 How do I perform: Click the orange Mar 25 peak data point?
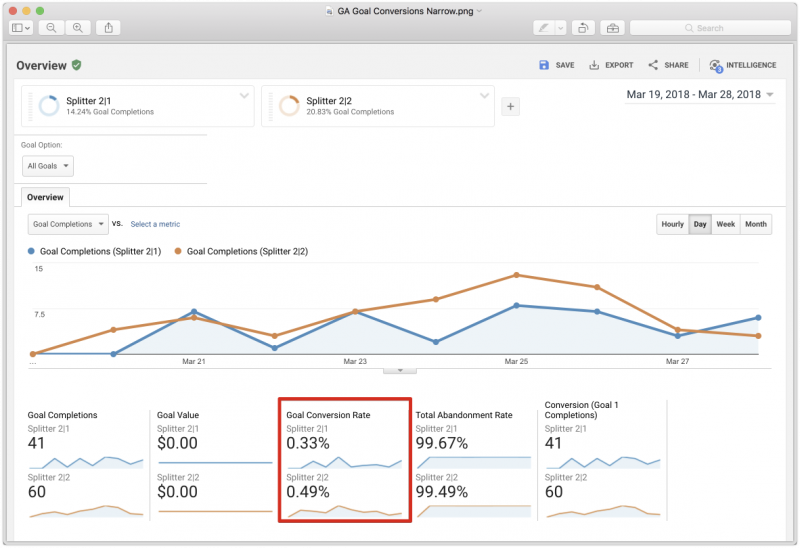[x=516, y=275]
